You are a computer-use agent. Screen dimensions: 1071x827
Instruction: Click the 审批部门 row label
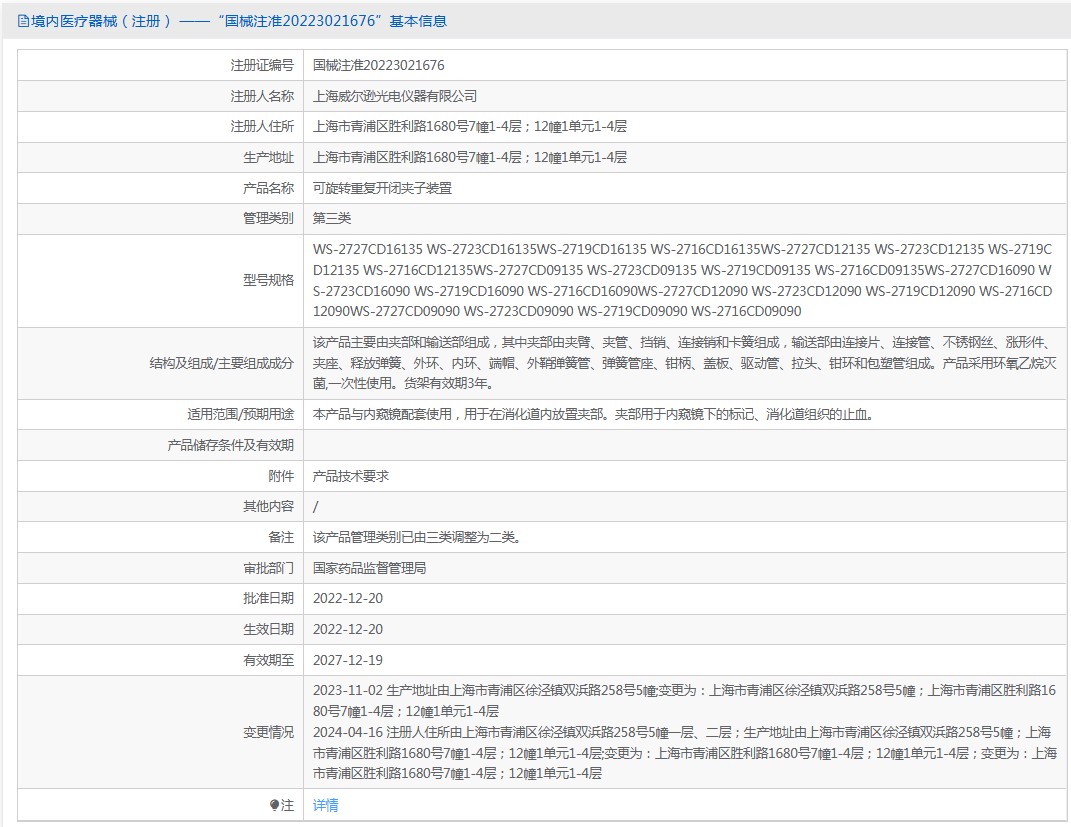point(268,568)
